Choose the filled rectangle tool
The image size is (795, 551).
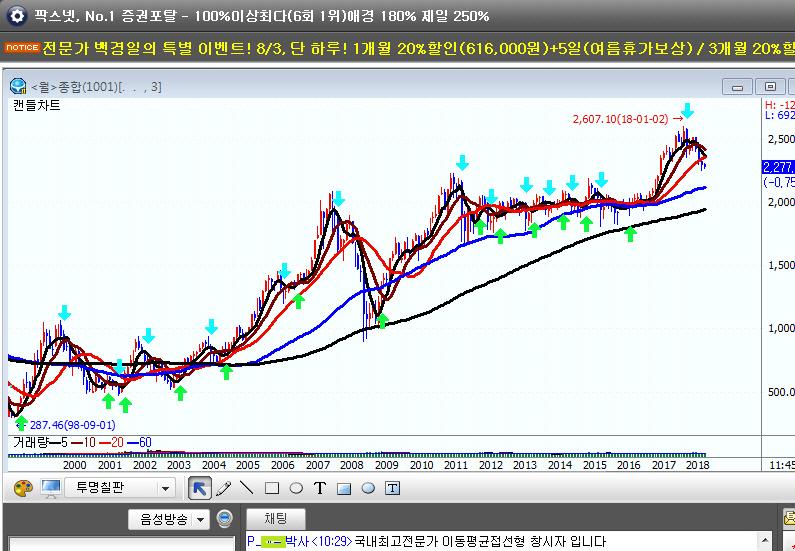pos(344,488)
